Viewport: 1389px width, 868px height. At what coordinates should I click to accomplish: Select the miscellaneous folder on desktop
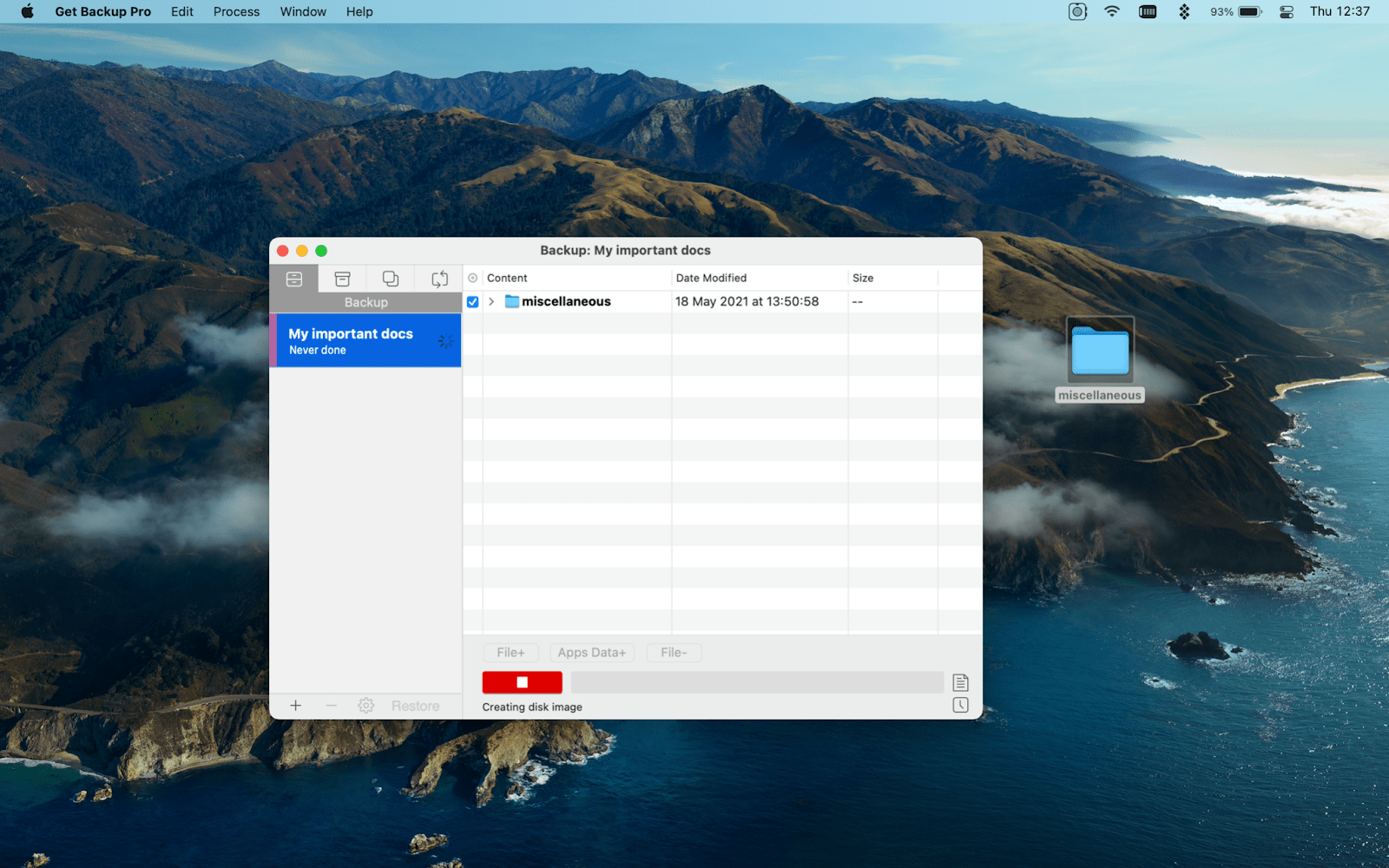tap(1100, 359)
